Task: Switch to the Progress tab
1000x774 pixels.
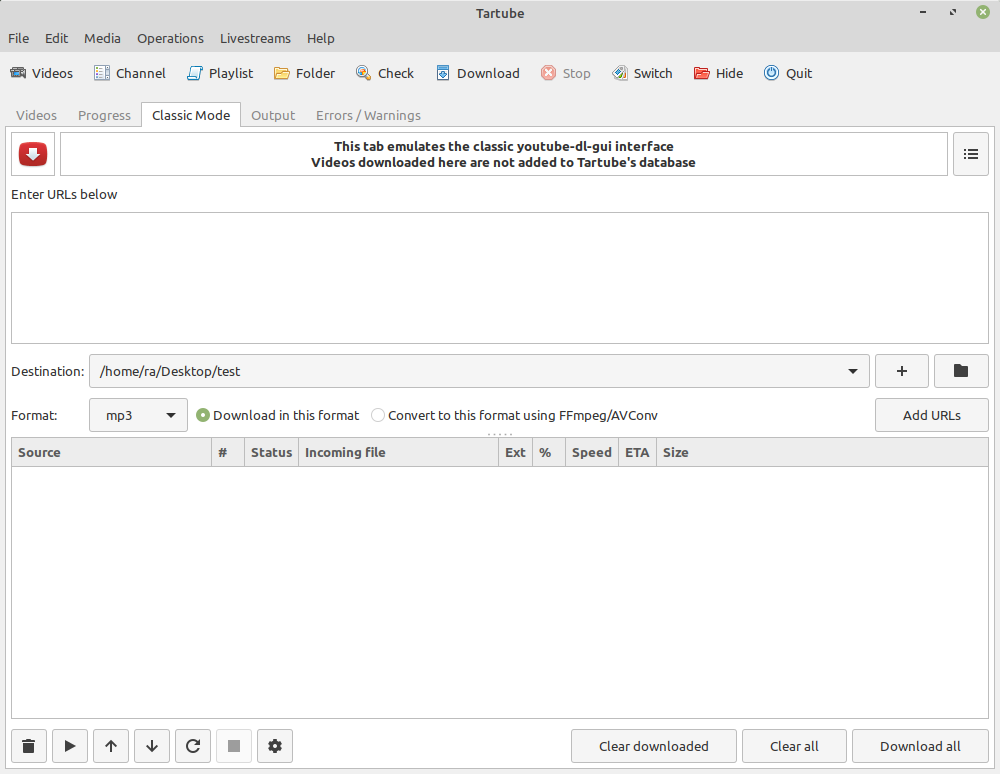Action: (104, 115)
